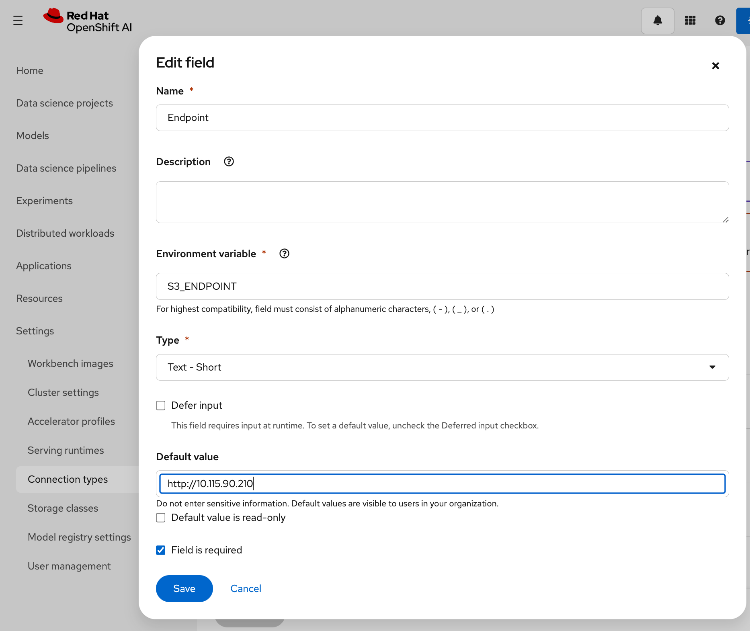
Task: Open Data science projects
Action: click(x=65, y=103)
